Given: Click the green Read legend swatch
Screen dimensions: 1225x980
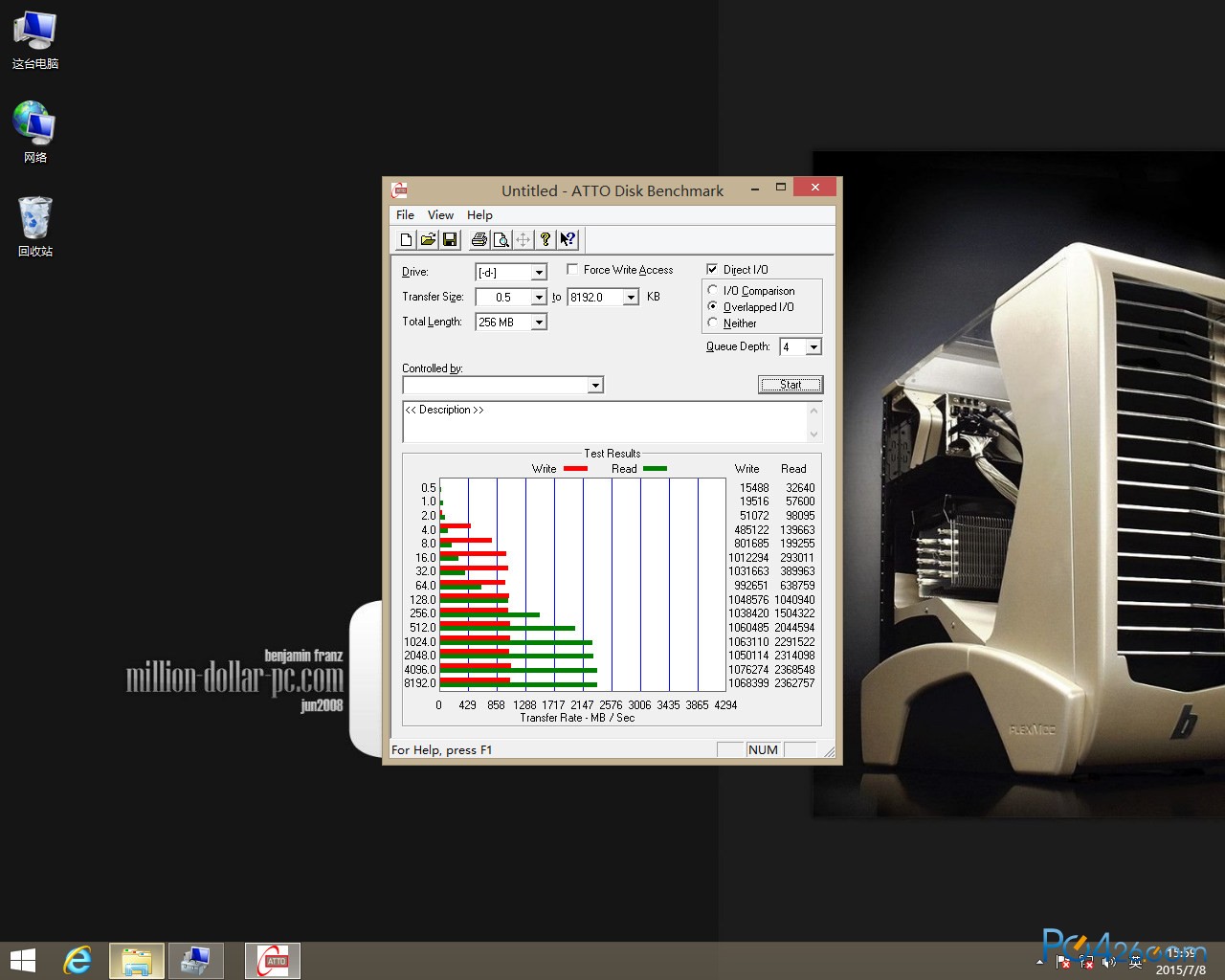Looking at the screenshot, I should tap(655, 469).
